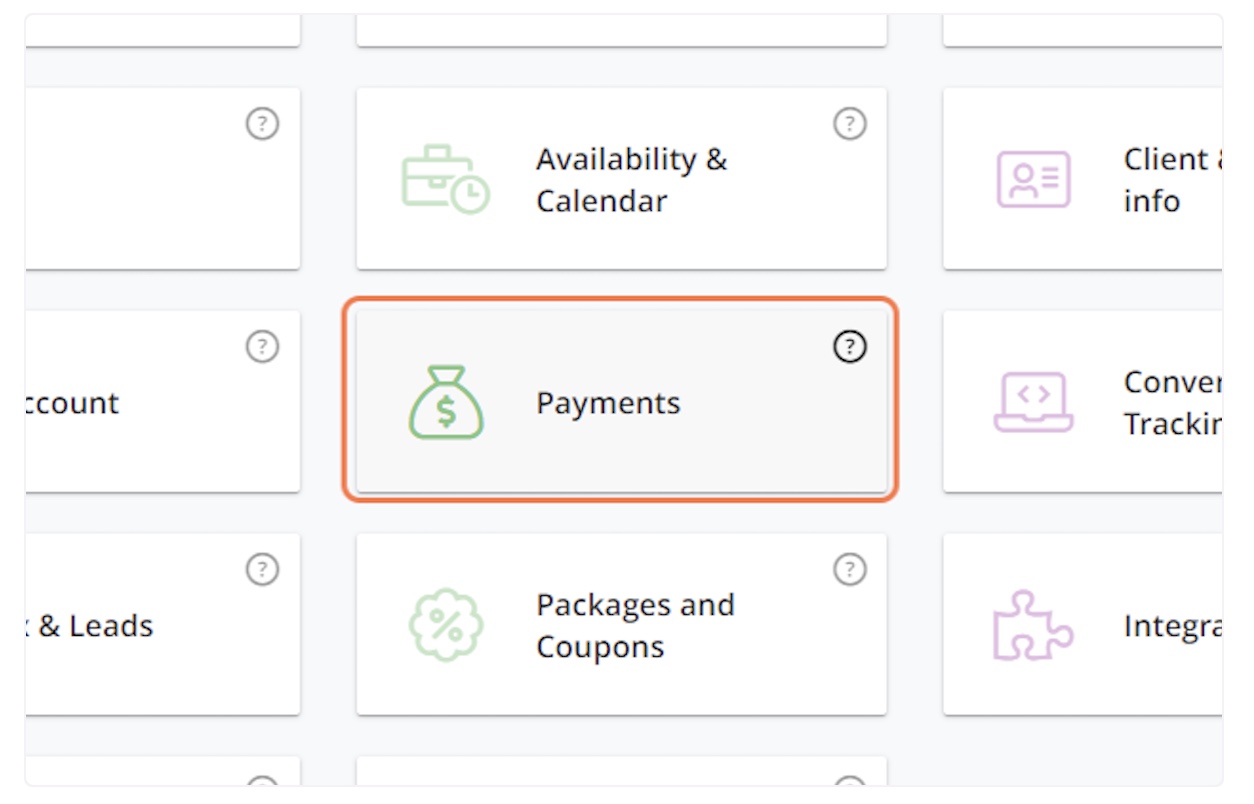This screenshot has width=1254, height=804.
Task: Click the money bag Payments icon
Action: point(446,403)
